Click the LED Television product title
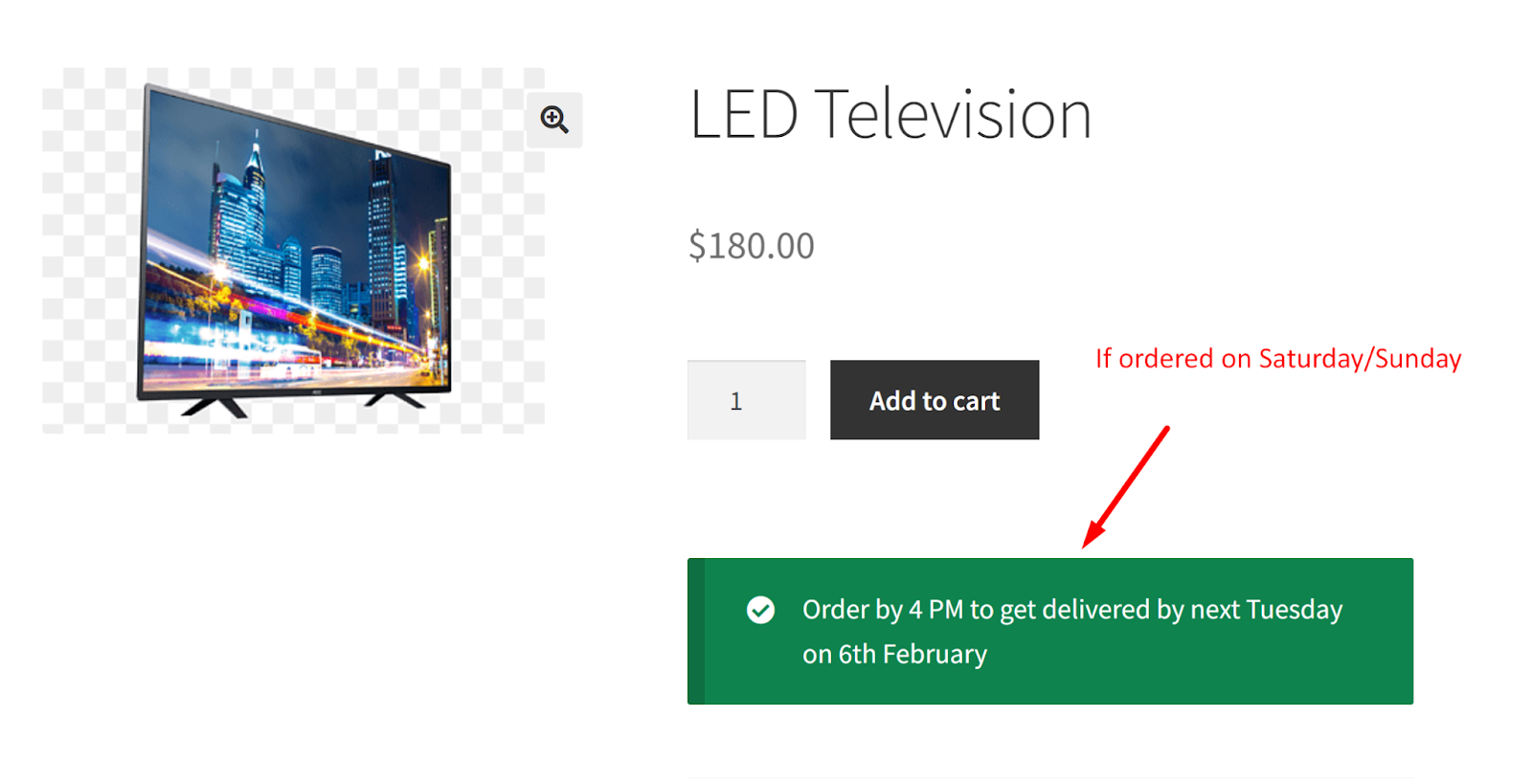Image resolution: width=1532 pixels, height=784 pixels. (890, 115)
